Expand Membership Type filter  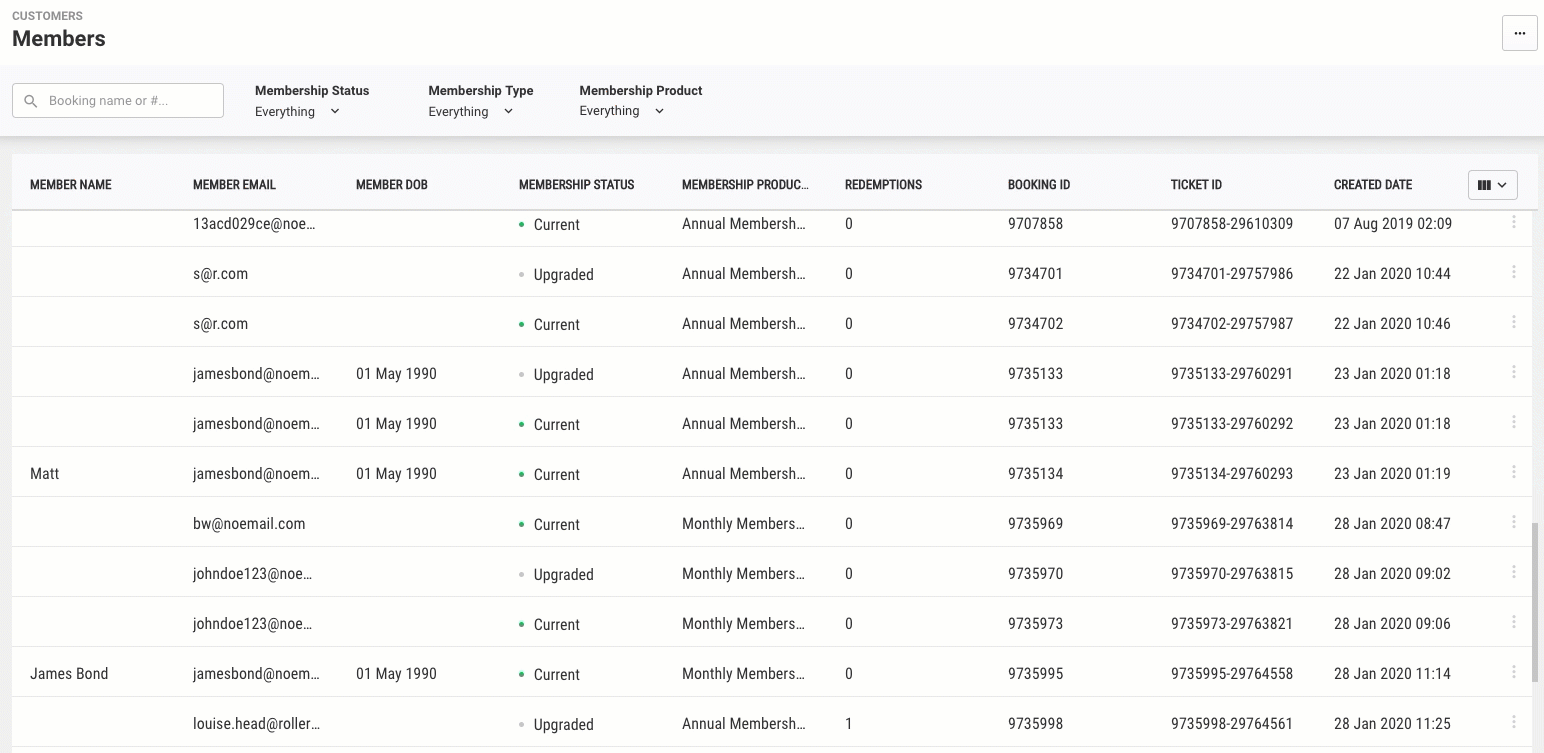[x=471, y=111]
